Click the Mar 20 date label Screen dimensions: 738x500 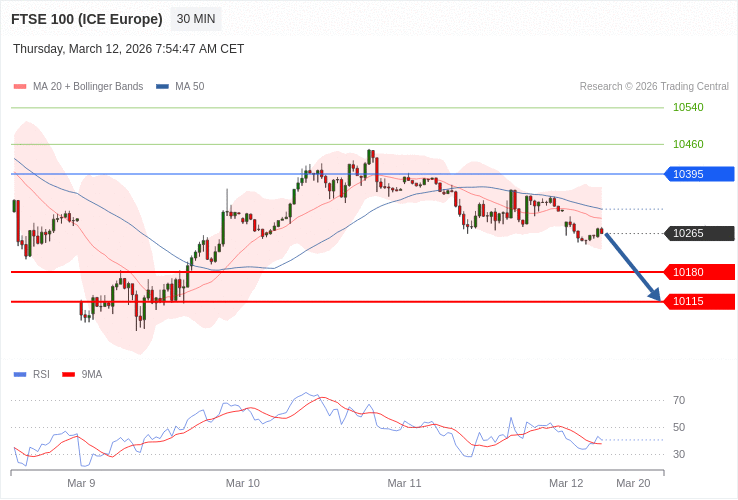pyautogui.click(x=633, y=483)
